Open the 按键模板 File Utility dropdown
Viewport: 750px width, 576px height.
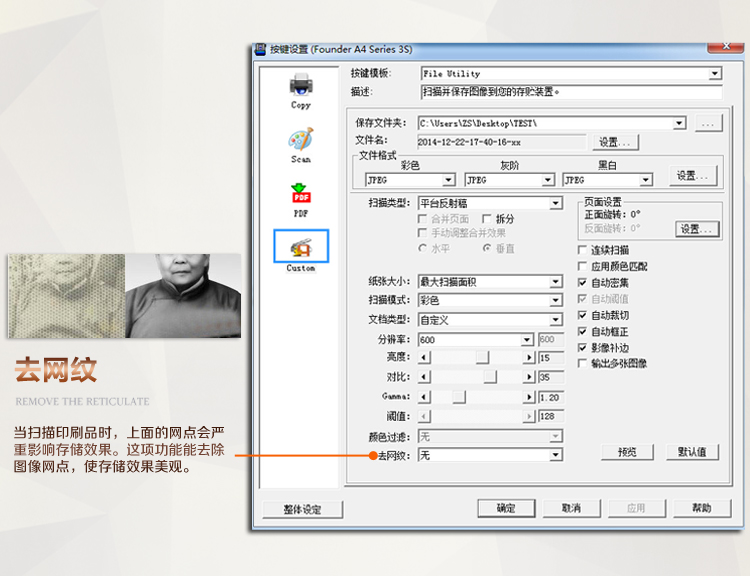pyautogui.click(x=714, y=74)
